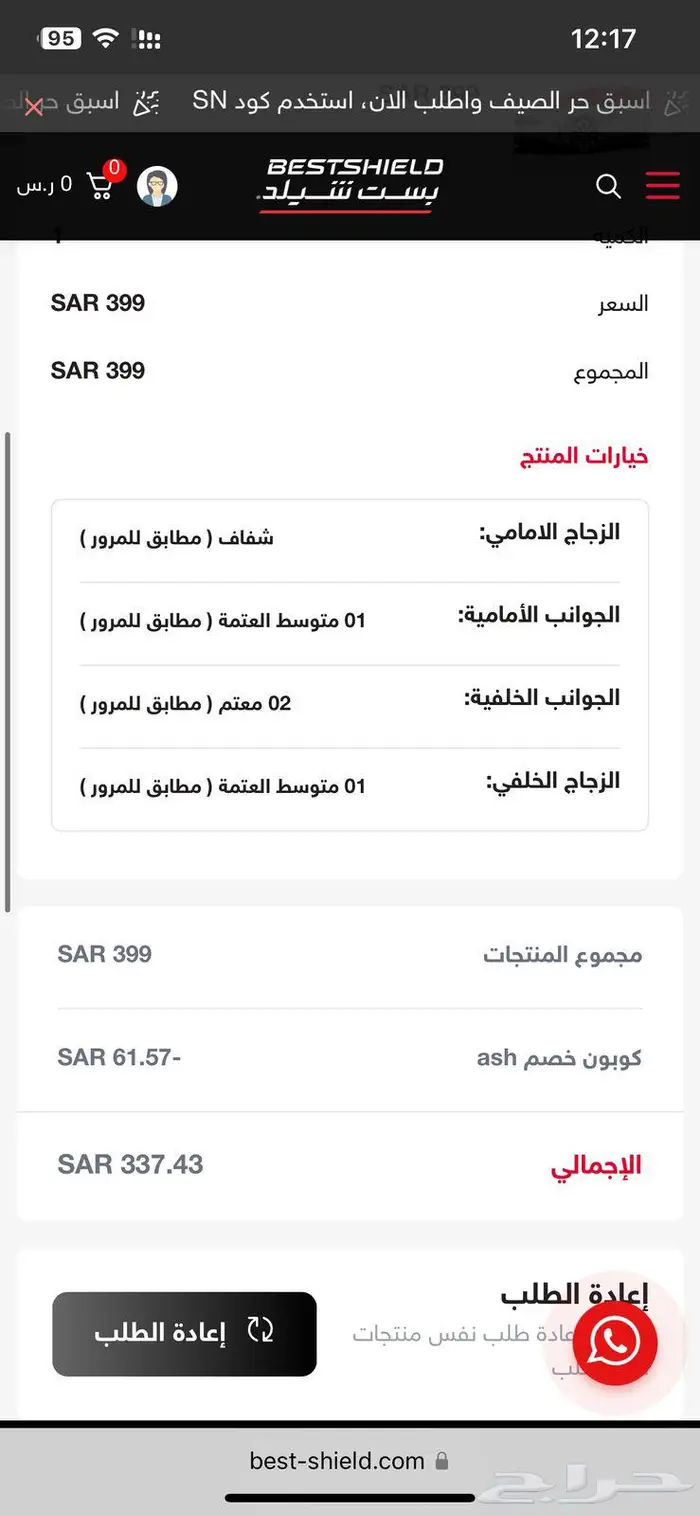Tap the best-shield.com address bar
The height and width of the screenshot is (1516, 700).
click(337, 1461)
